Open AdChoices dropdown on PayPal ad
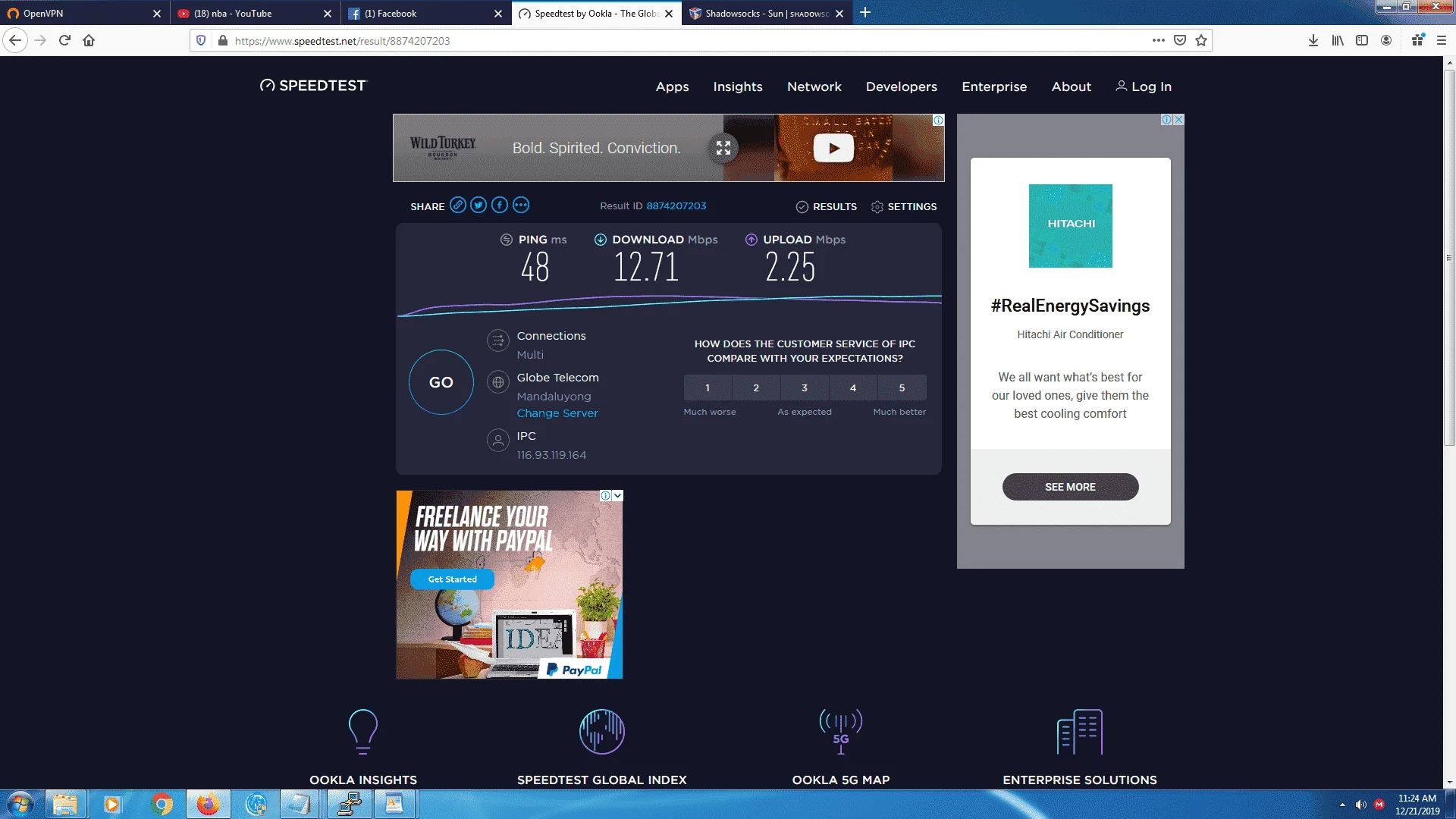Screen dimensions: 1456x819 tap(618, 496)
